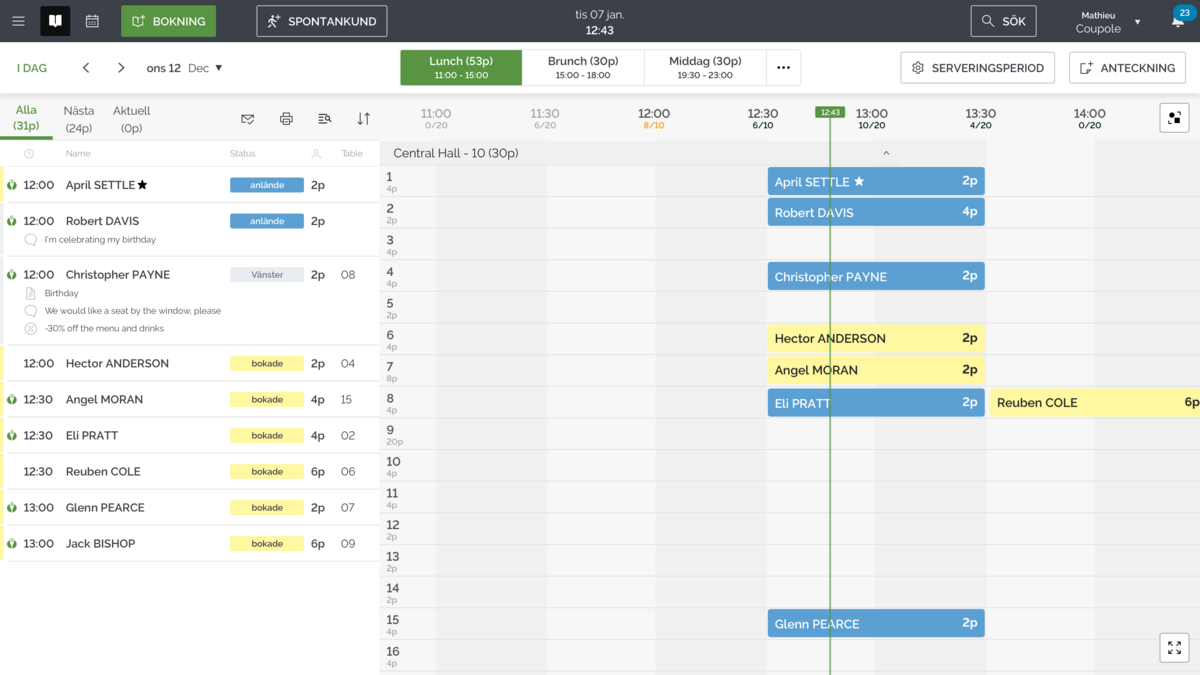
Task: Click the 12:00 time slot header
Action: pos(654,118)
